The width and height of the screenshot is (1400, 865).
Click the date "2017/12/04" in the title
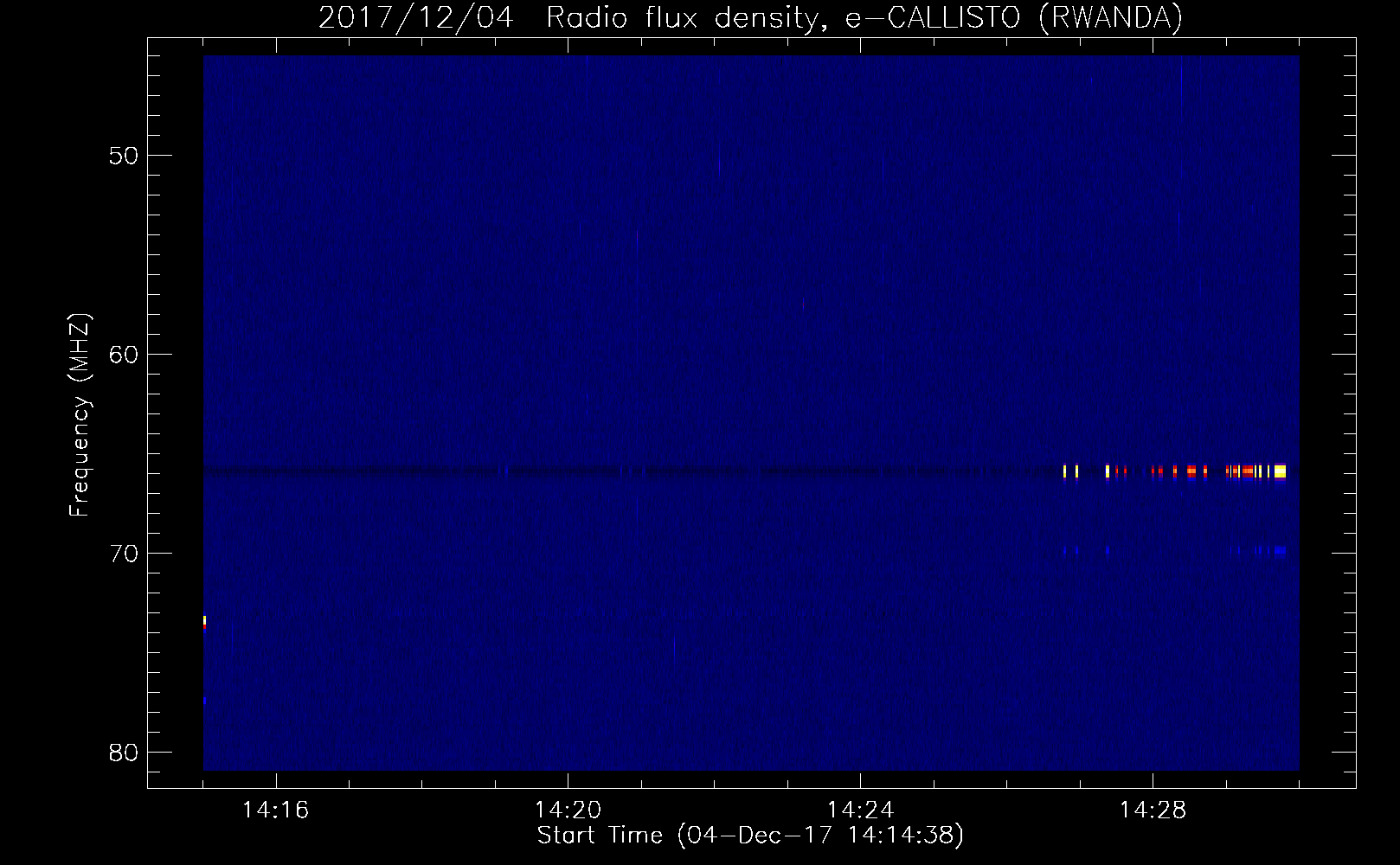pyautogui.click(x=419, y=17)
